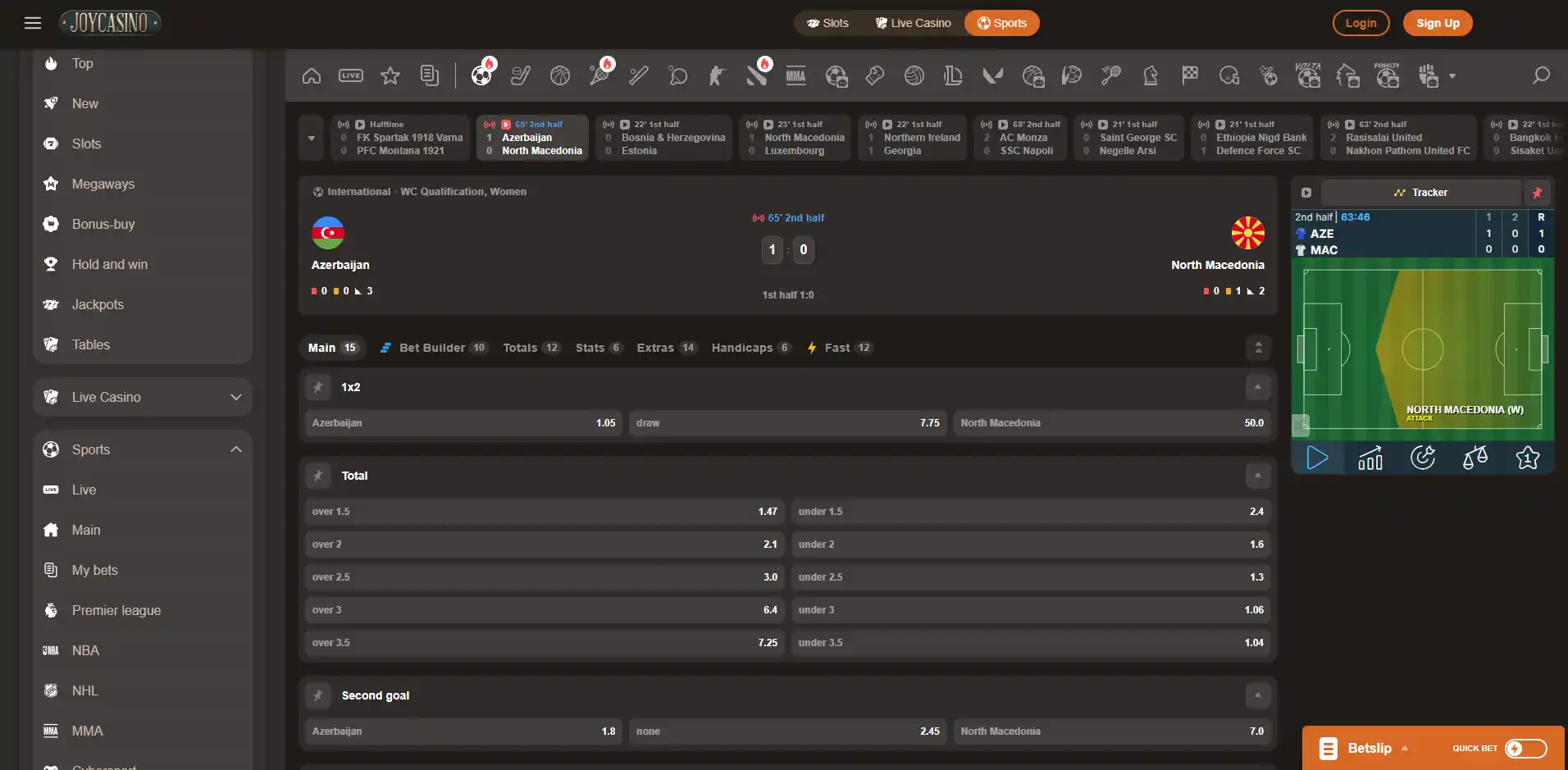
Task: Collapse the Sports sidebar section
Action: point(236,449)
